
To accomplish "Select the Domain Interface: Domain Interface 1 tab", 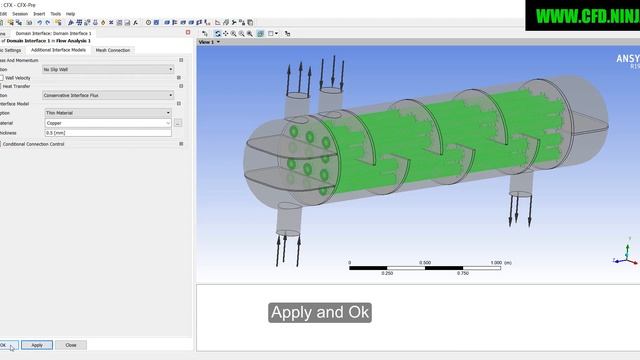I will [x=53, y=33].
